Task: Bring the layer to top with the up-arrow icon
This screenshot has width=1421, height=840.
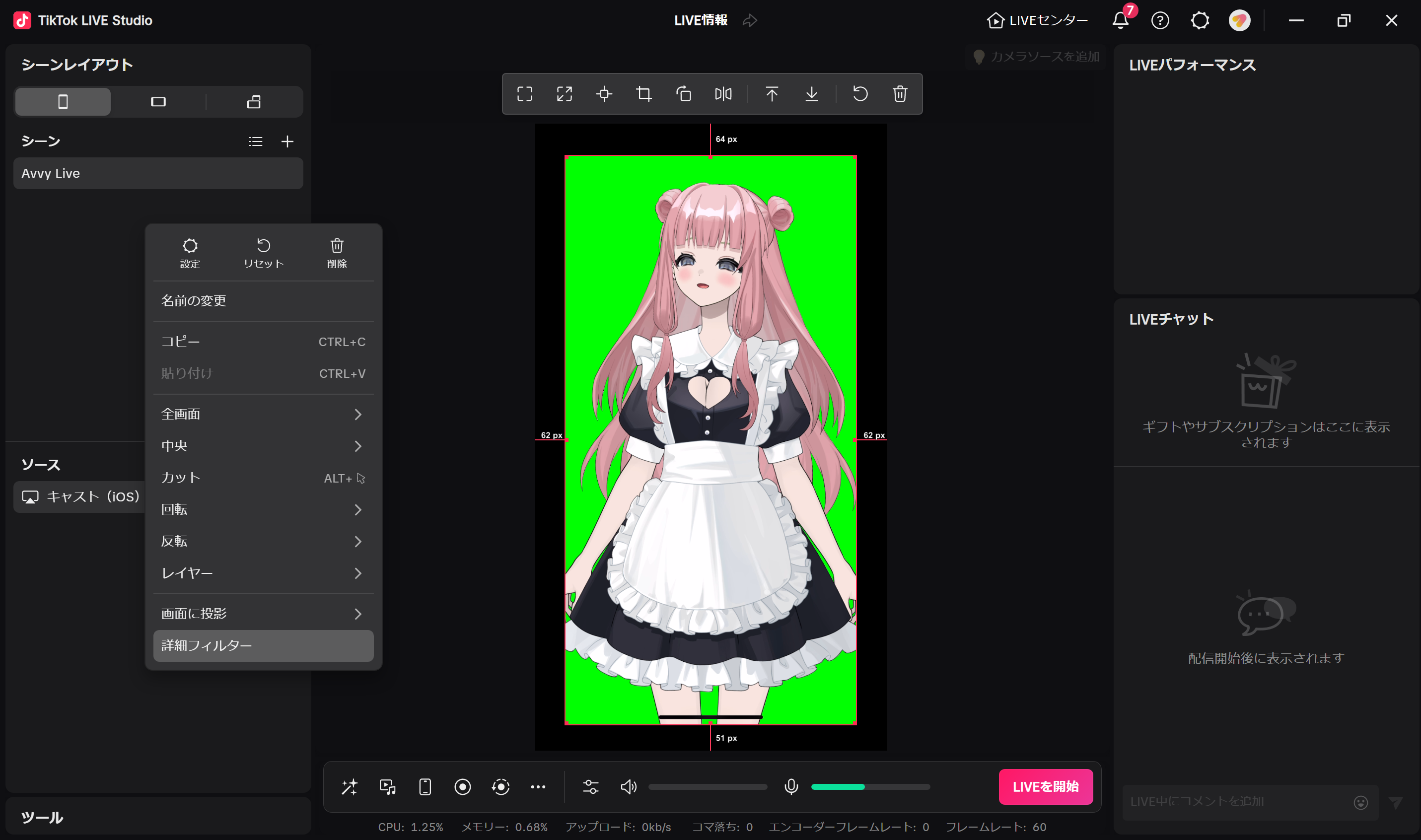Action: pyautogui.click(x=772, y=94)
